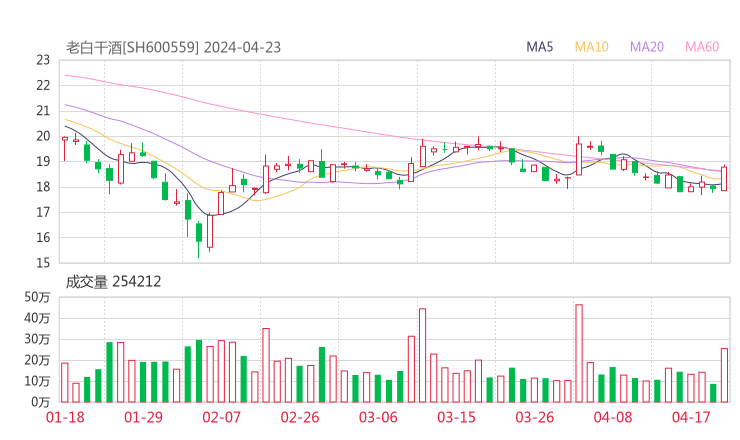
Task: Click the 40万 volume axis label
Action: (37, 318)
